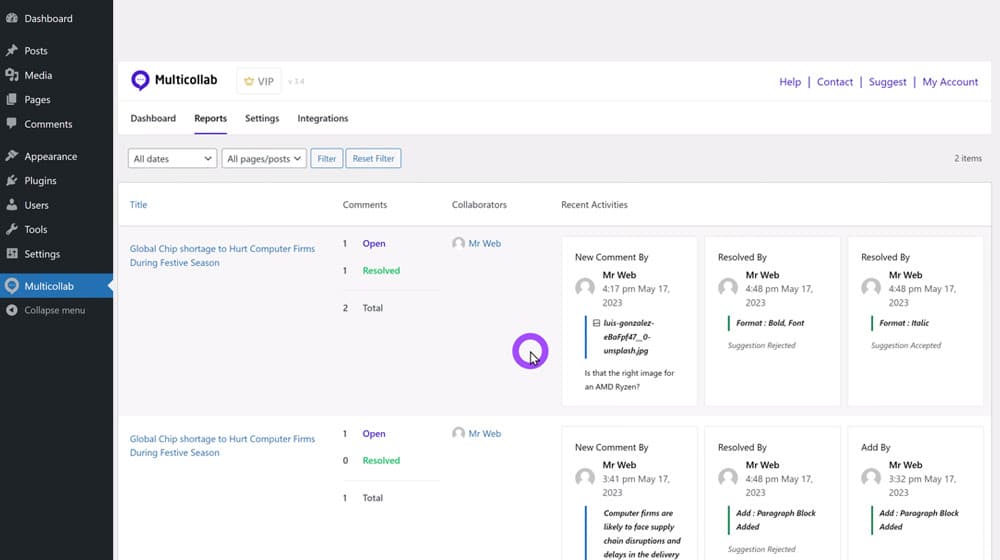Click "Is that the right image" comment text
This screenshot has height=560, width=1000.
[629, 379]
